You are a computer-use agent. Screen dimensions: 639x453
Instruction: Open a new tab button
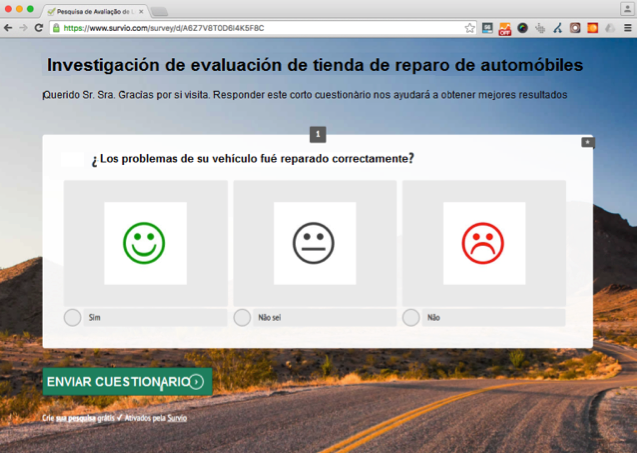(160, 10)
